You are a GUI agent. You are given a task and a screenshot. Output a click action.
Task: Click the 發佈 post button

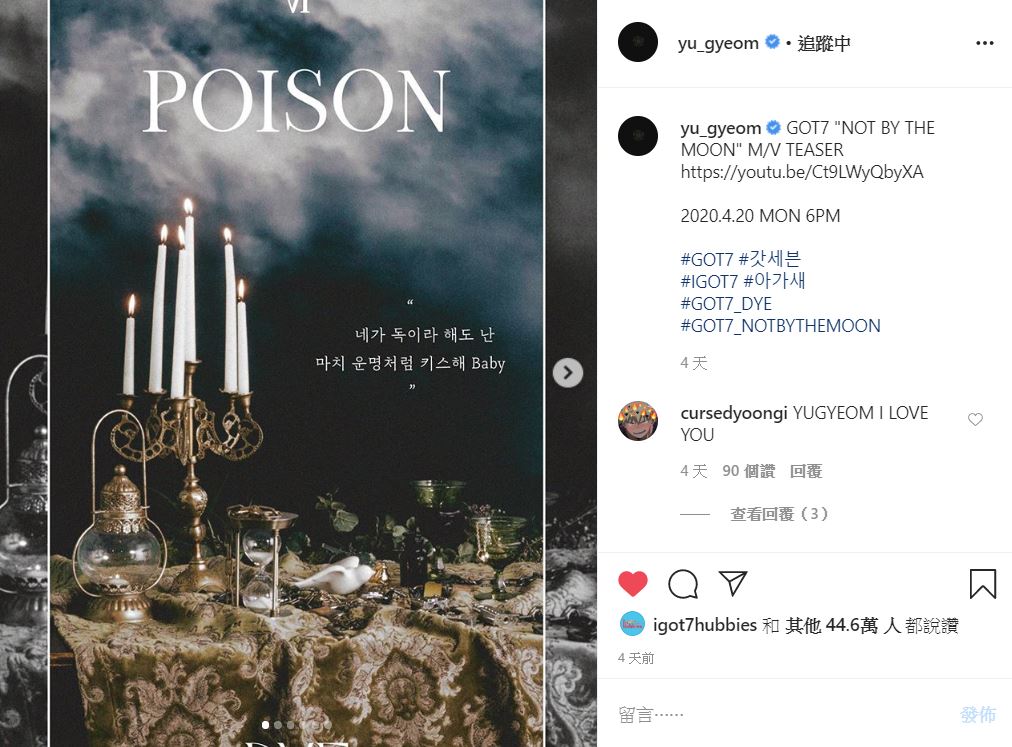click(978, 714)
